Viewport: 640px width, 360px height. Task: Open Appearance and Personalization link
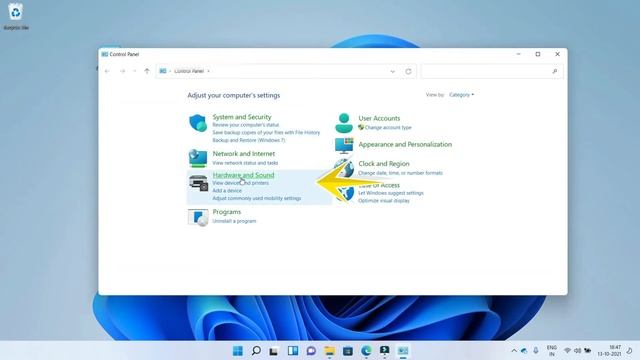[x=405, y=144]
